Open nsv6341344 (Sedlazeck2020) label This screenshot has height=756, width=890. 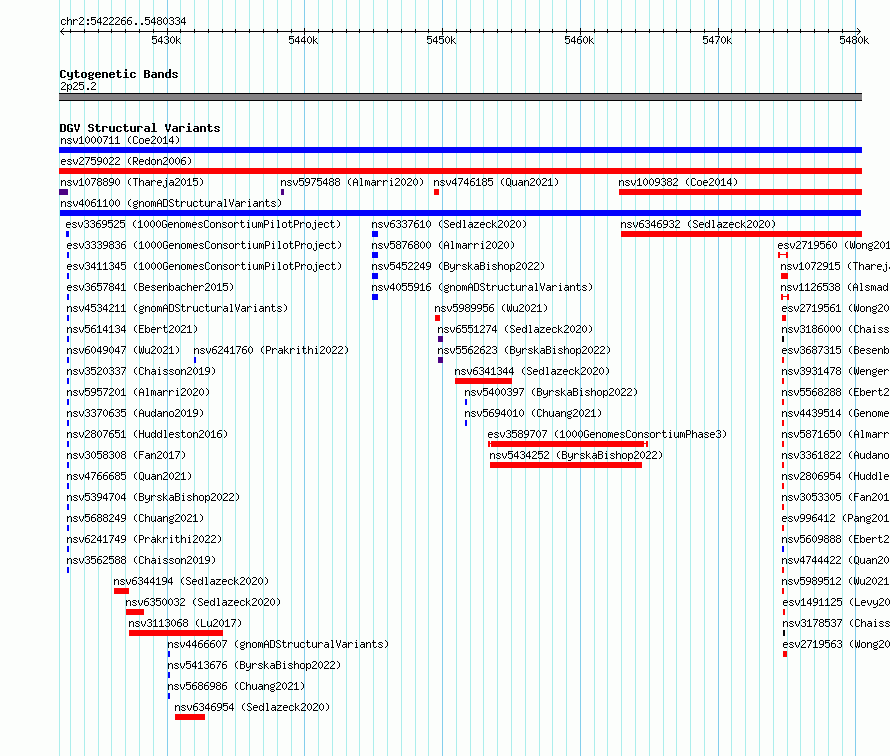coord(532,371)
